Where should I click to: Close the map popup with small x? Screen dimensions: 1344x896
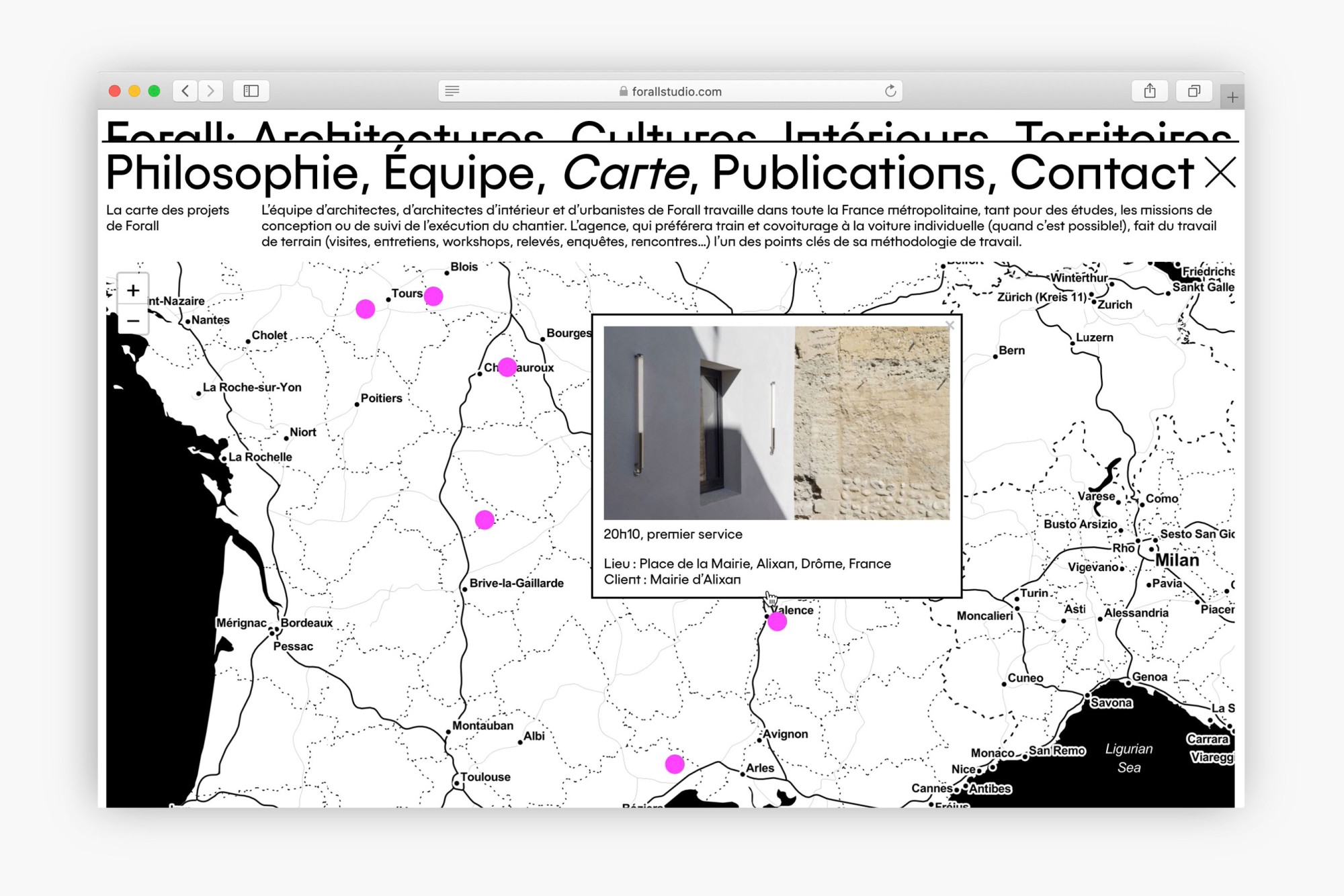(x=950, y=325)
